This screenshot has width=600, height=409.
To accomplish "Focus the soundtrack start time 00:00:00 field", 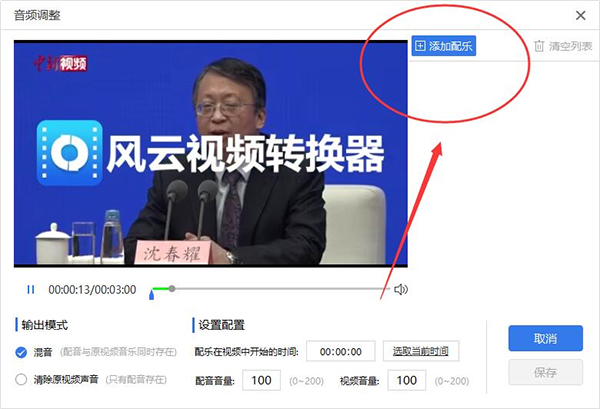I will (340, 351).
